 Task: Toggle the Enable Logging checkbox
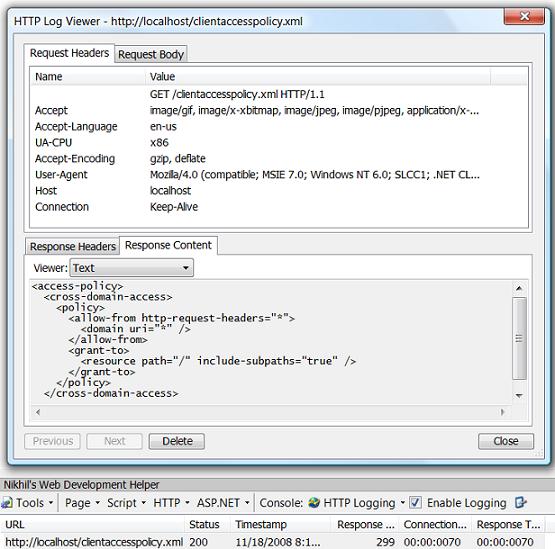pyautogui.click(x=415, y=503)
